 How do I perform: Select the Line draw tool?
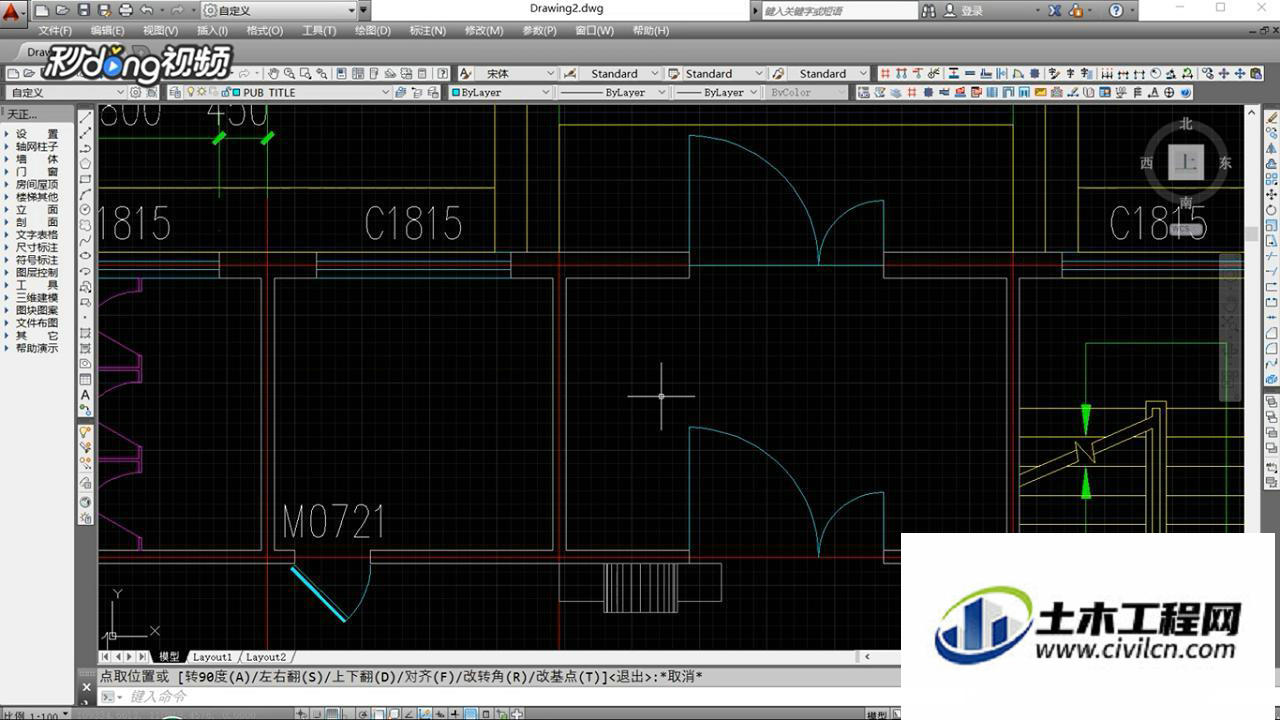click(x=85, y=118)
